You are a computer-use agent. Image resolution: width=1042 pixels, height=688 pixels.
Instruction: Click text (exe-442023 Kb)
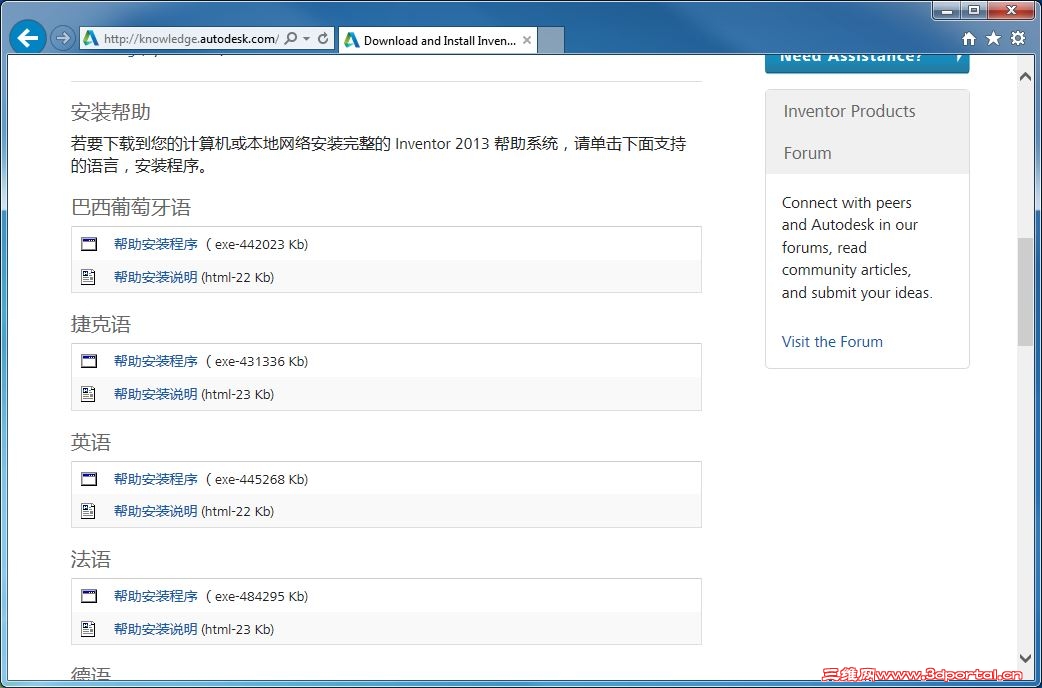pos(257,244)
